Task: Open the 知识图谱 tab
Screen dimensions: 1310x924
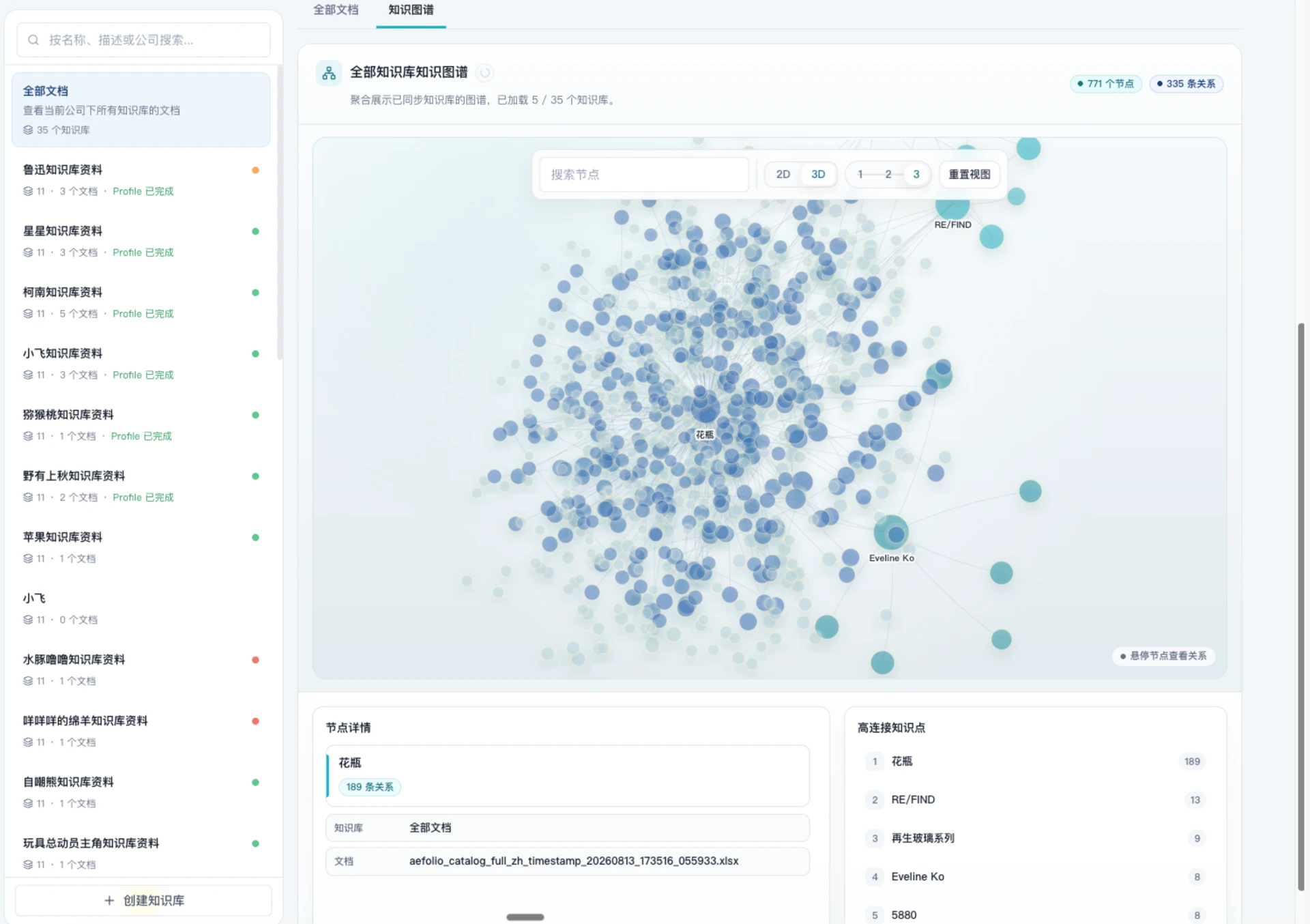Action: [411, 10]
